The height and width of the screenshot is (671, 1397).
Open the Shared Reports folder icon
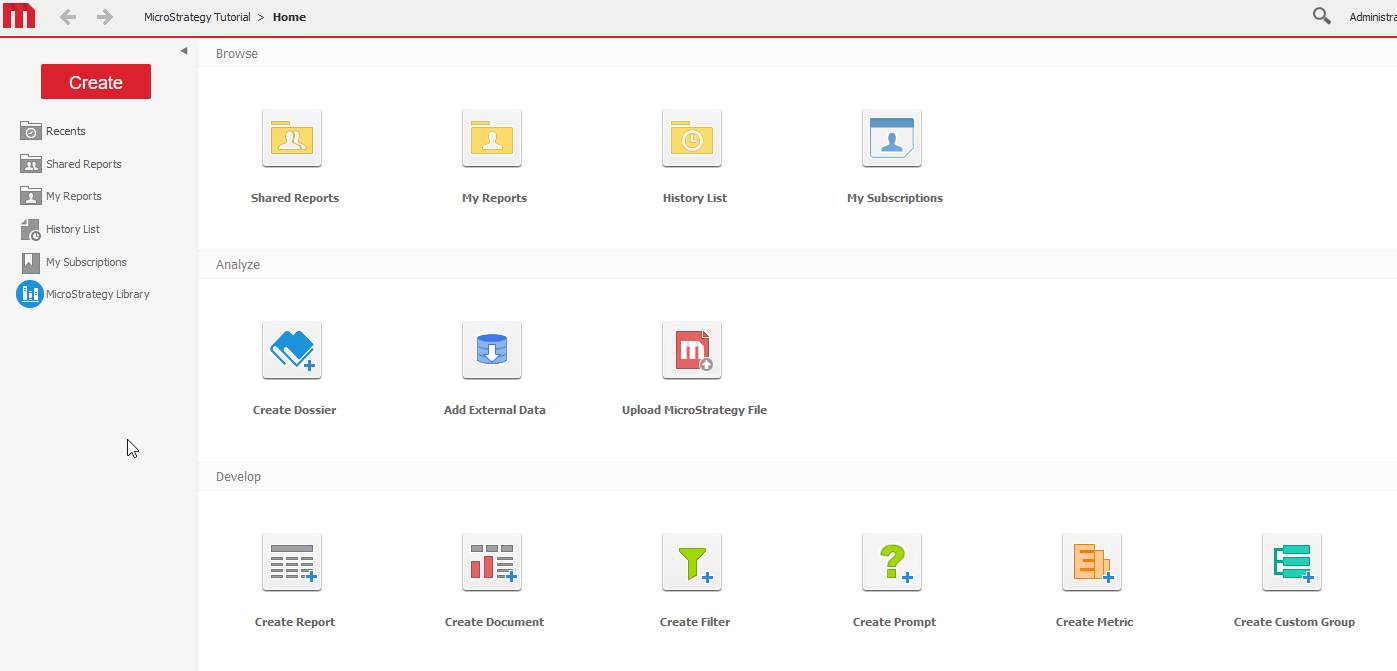(x=292, y=138)
